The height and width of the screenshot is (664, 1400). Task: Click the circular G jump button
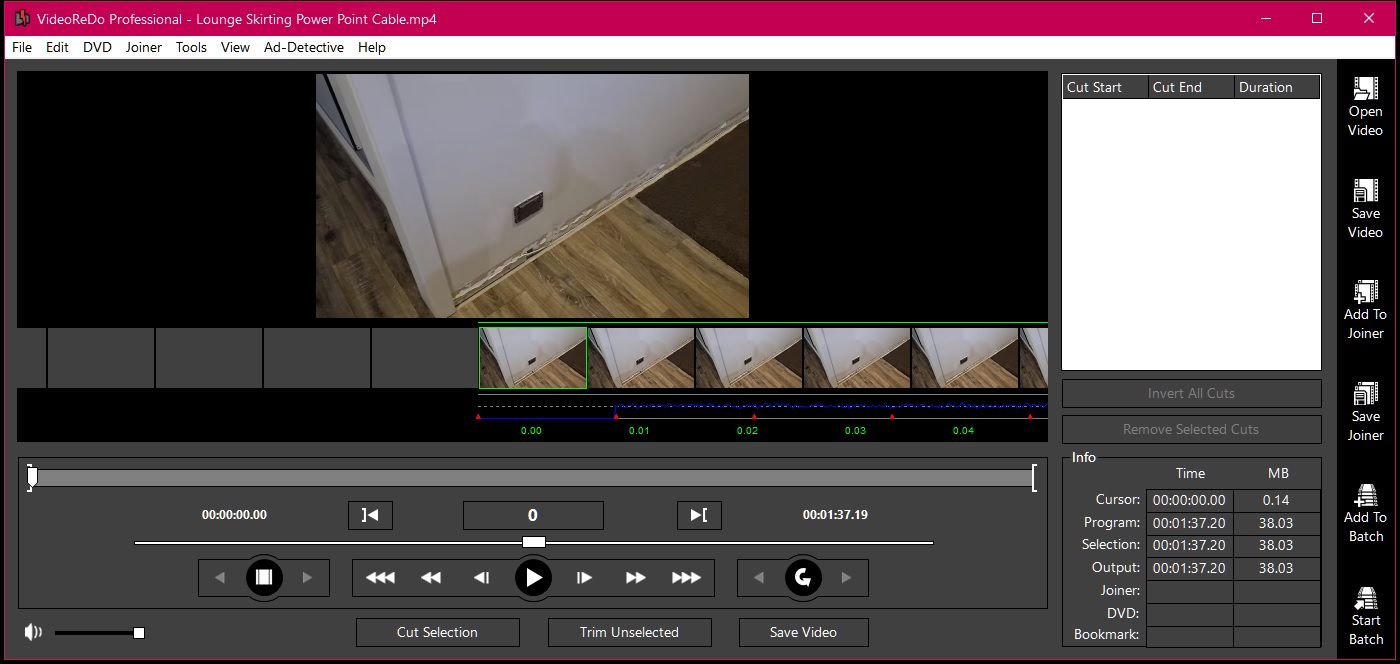coord(803,578)
